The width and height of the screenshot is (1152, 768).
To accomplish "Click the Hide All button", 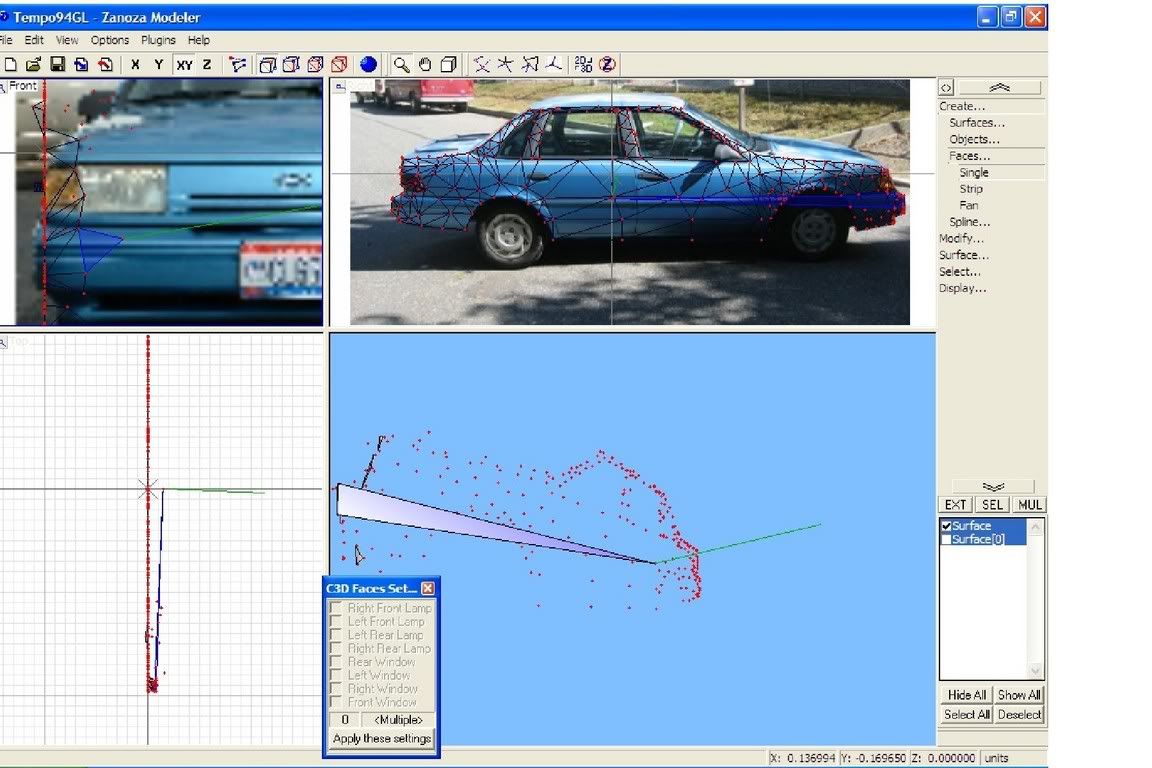I will pos(966,695).
